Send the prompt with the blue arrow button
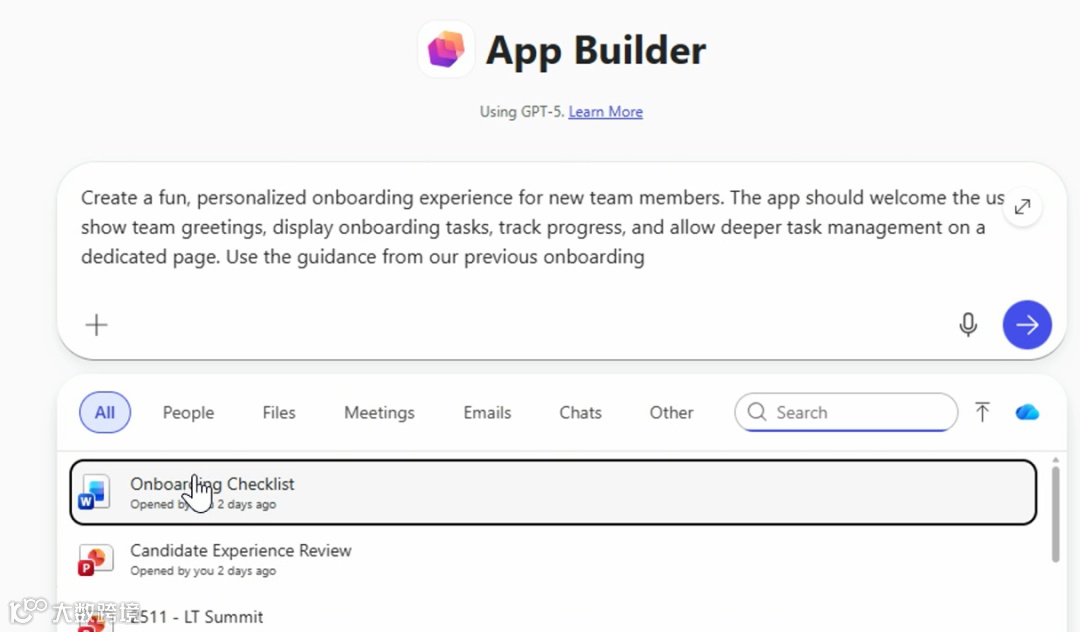 [x=1027, y=324]
